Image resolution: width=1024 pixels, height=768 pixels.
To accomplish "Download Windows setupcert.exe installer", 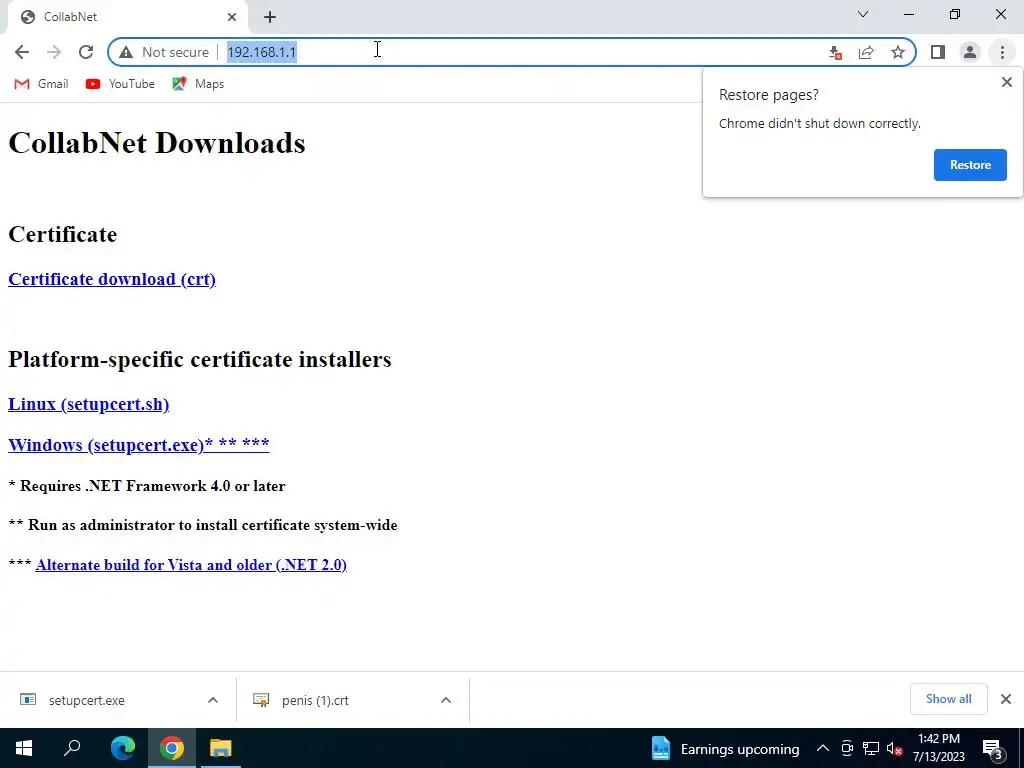I will click(138, 445).
